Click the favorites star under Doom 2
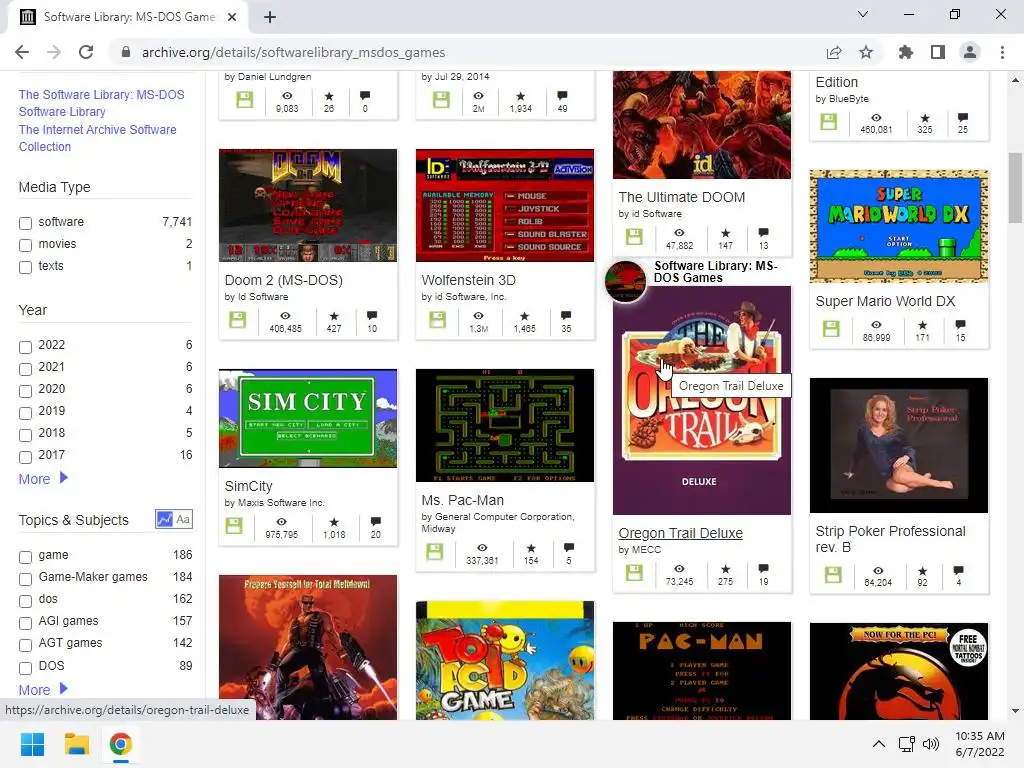 coord(334,316)
